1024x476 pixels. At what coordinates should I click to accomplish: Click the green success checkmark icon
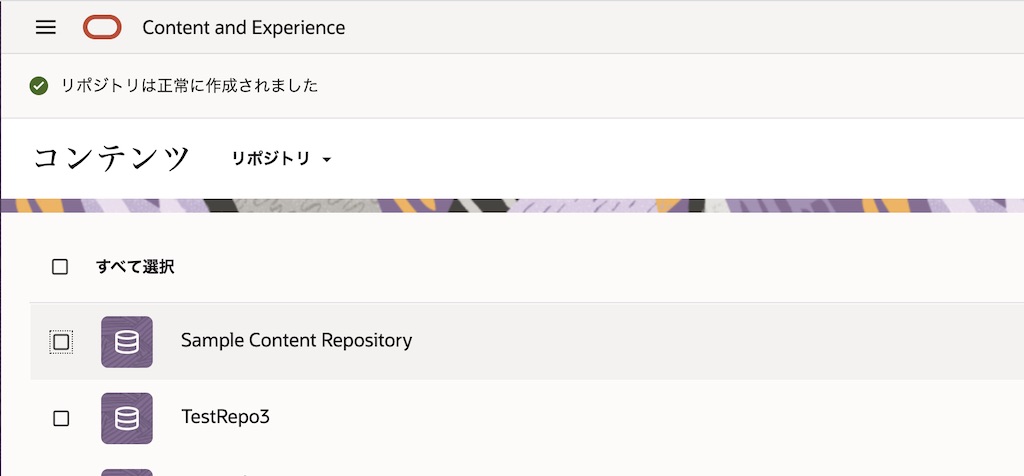click(x=39, y=86)
